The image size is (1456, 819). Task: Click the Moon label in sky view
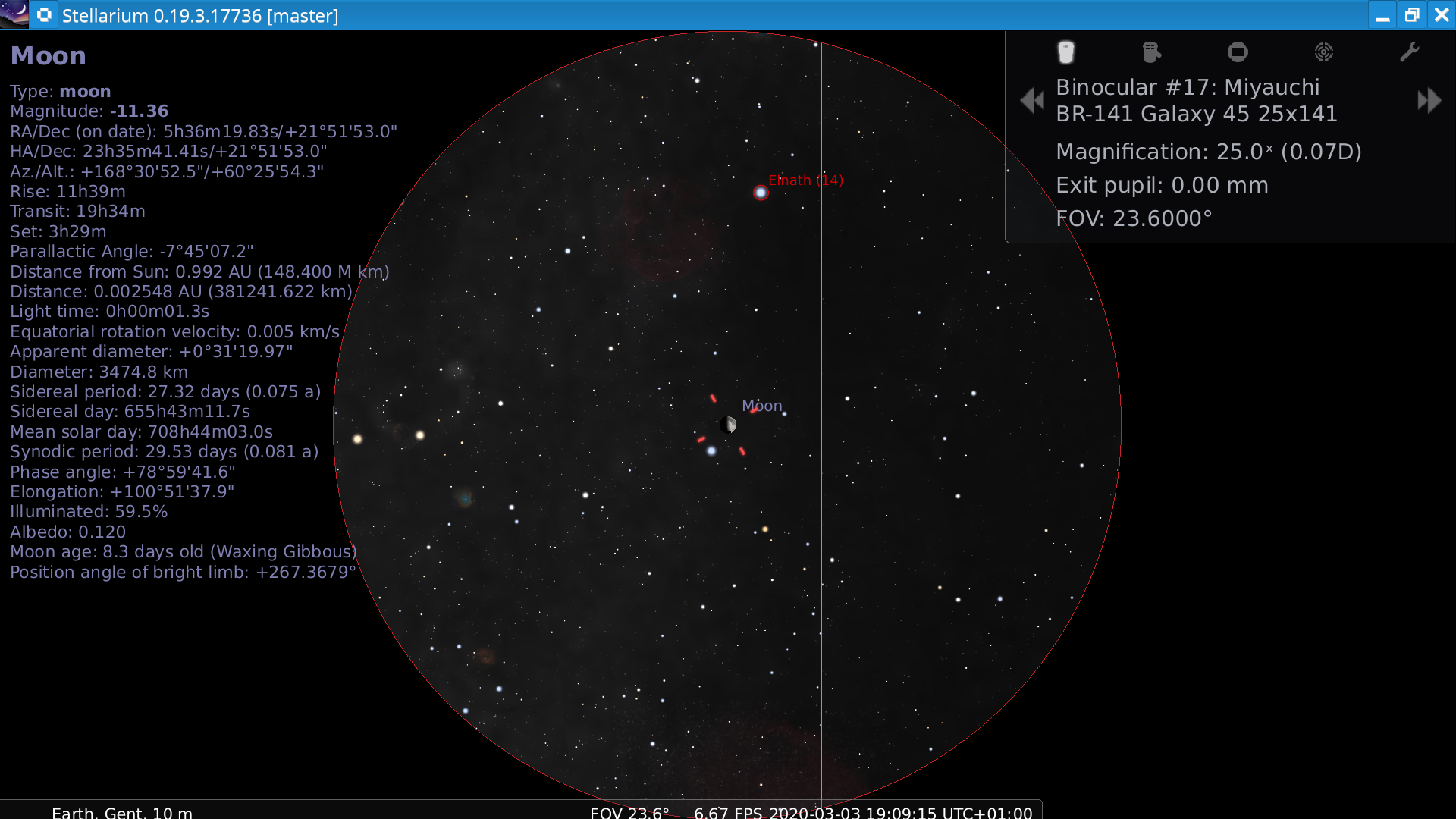point(762,406)
